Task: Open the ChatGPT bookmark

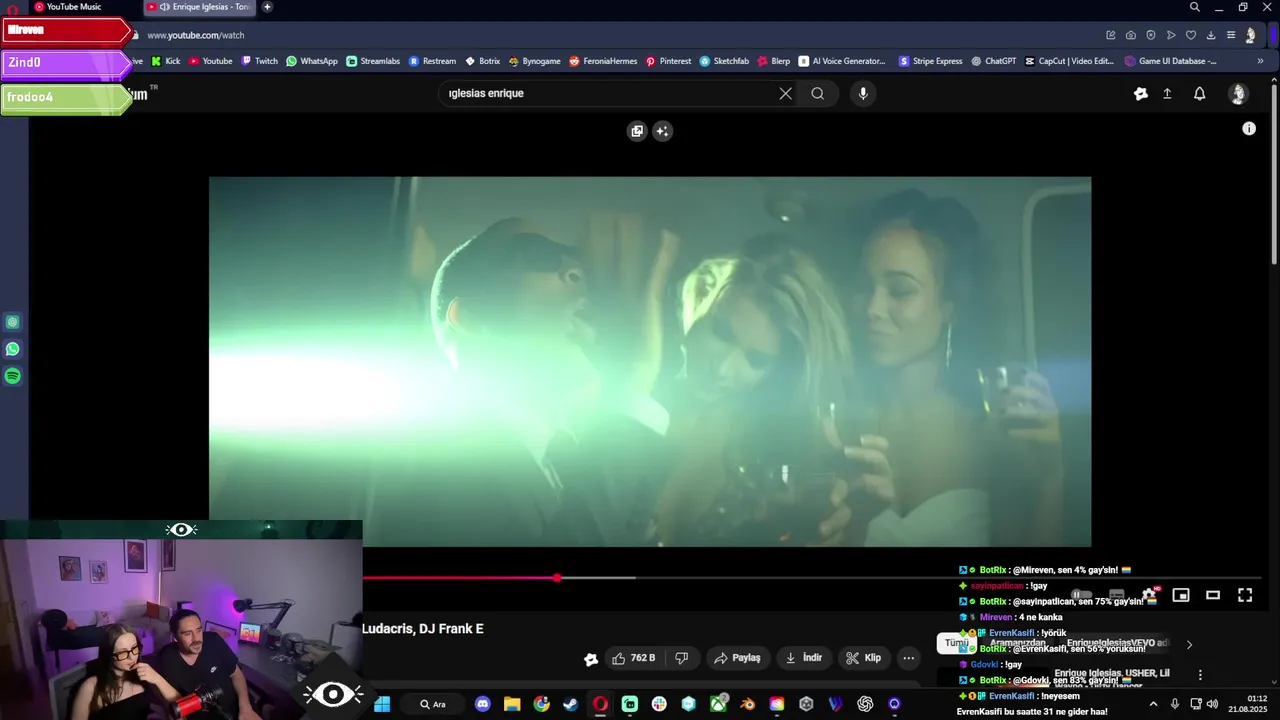Action: click(993, 61)
